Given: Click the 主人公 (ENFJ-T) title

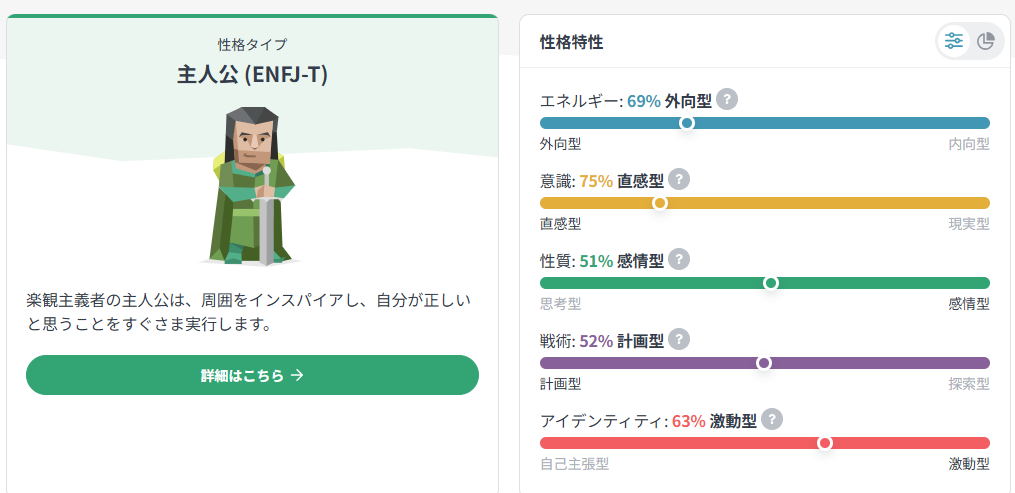Looking at the screenshot, I should [x=252, y=74].
